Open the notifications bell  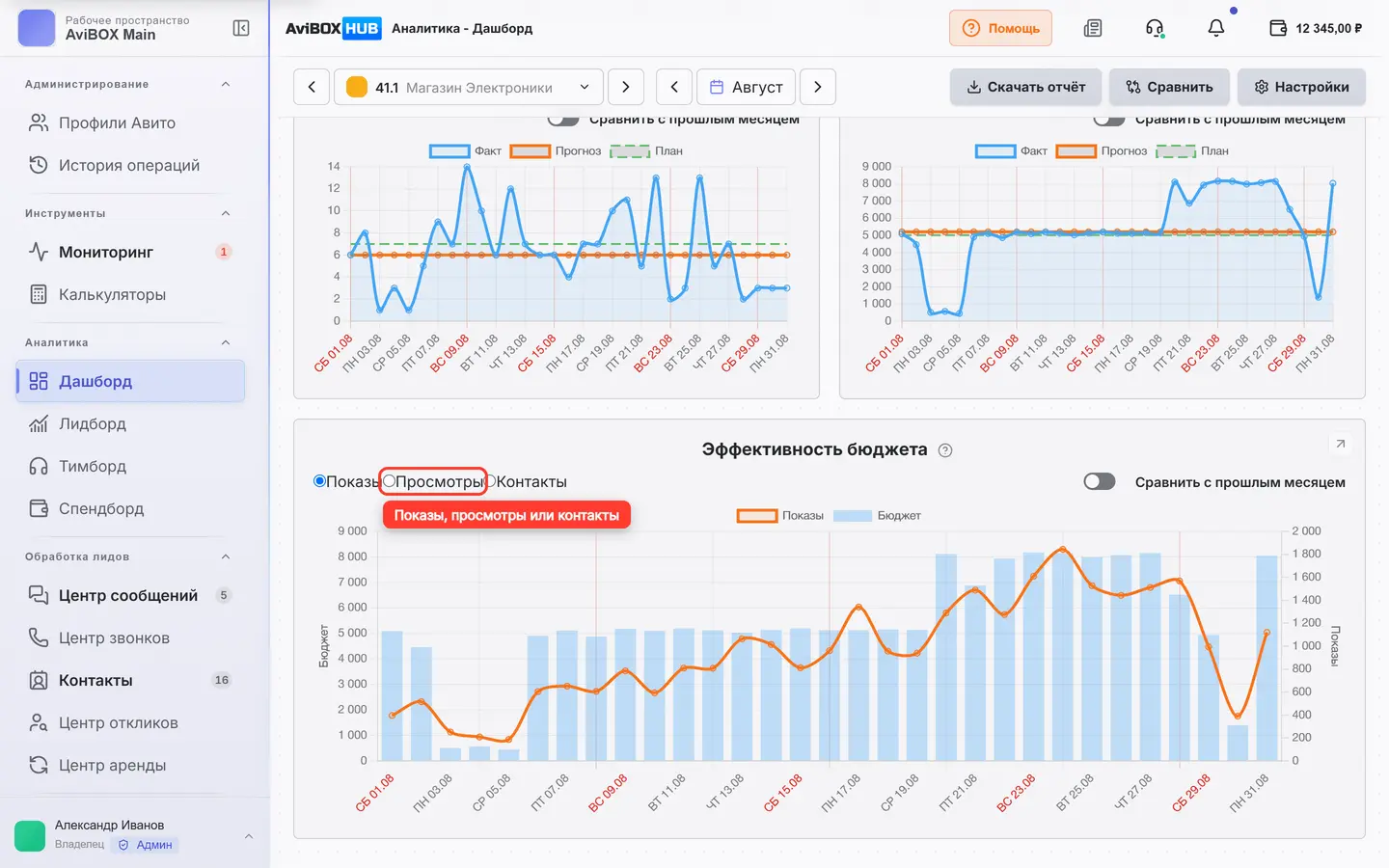click(x=1216, y=28)
